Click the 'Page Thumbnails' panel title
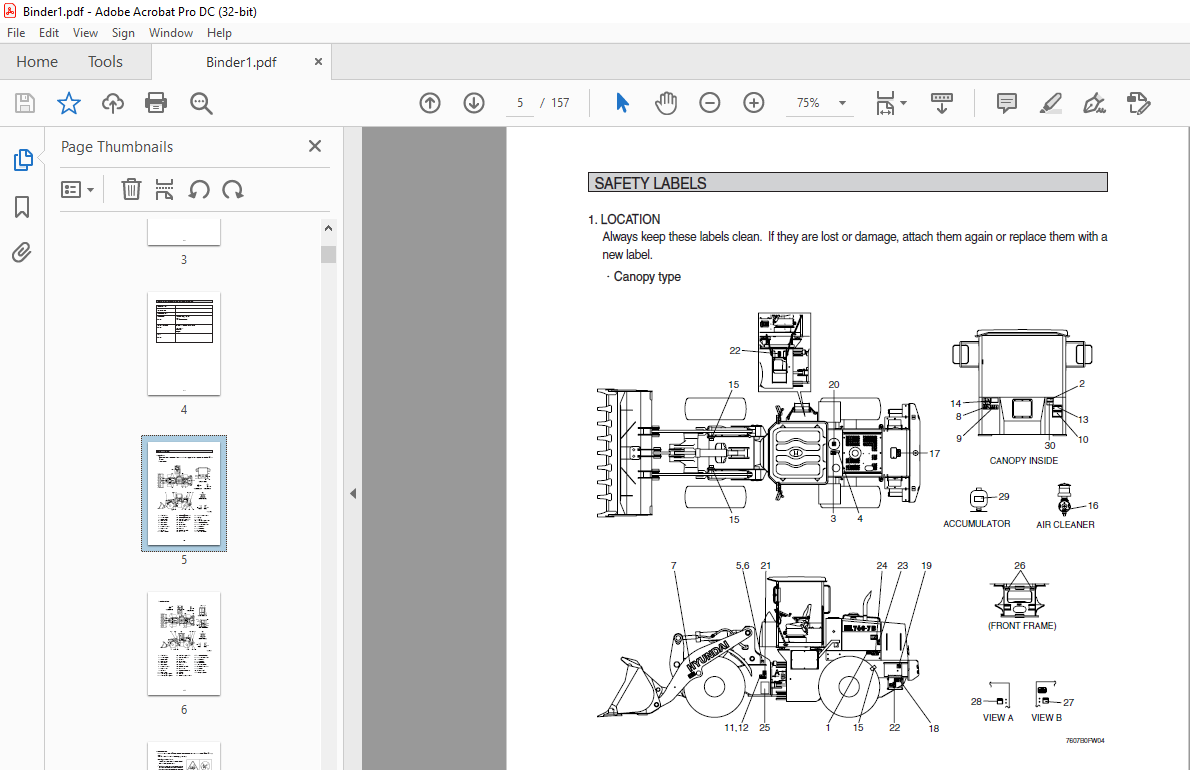 click(x=117, y=147)
